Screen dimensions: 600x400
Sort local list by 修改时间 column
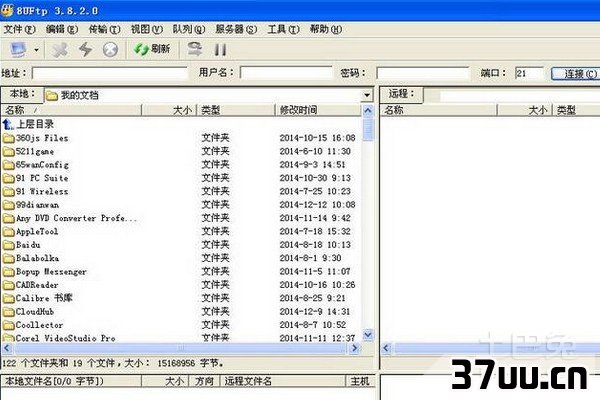pos(318,110)
